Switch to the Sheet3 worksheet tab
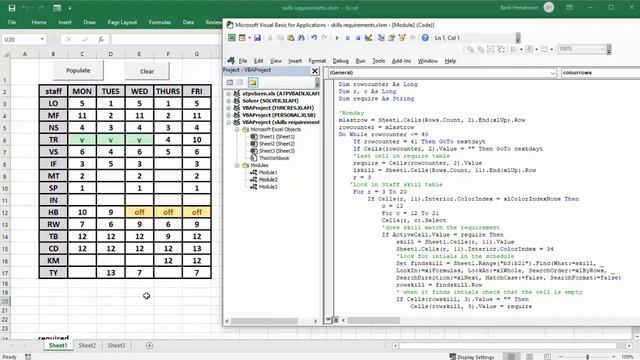Viewport: 640px width, 360px height. point(116,346)
